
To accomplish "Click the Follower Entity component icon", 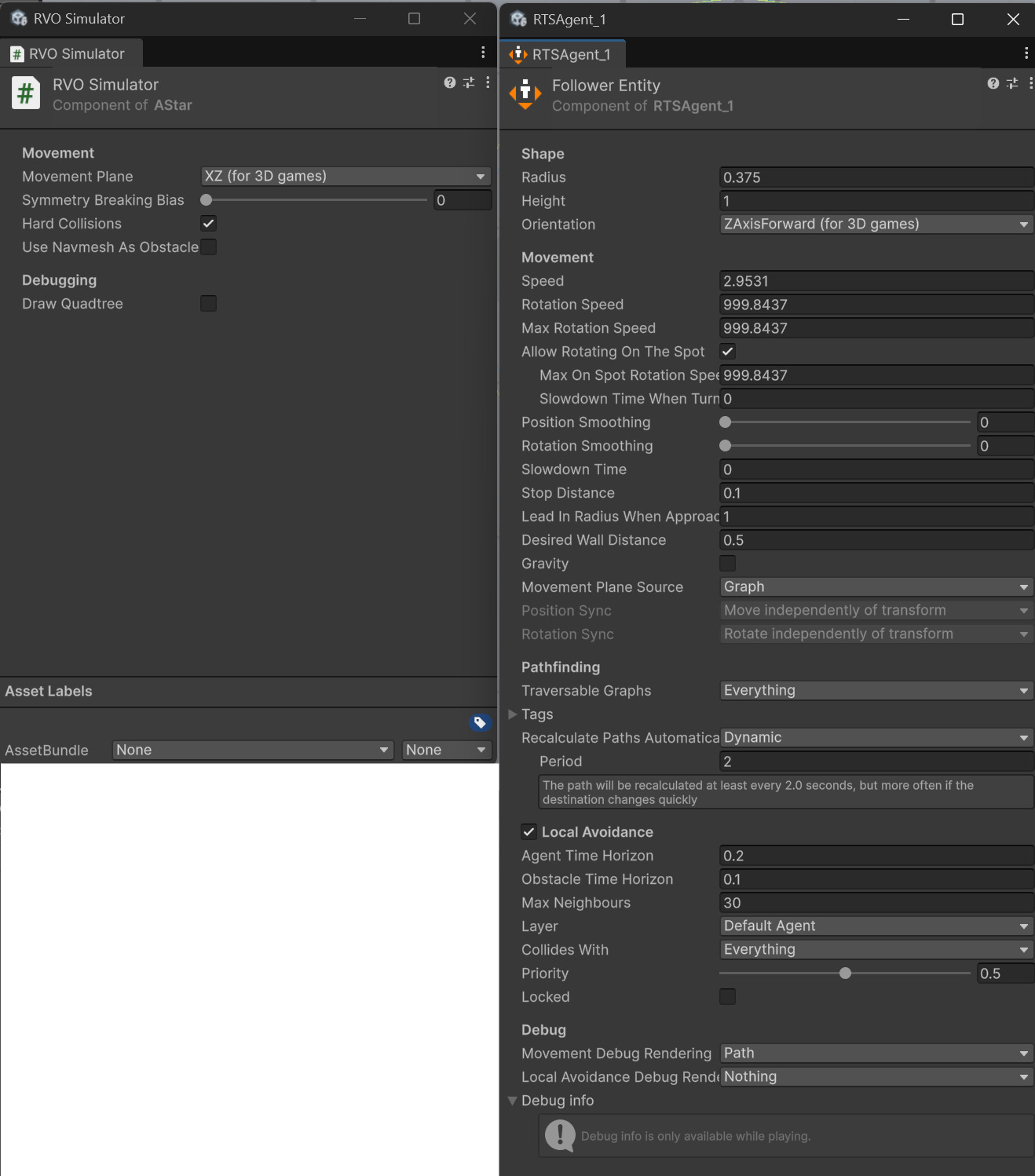I will pyautogui.click(x=525, y=94).
